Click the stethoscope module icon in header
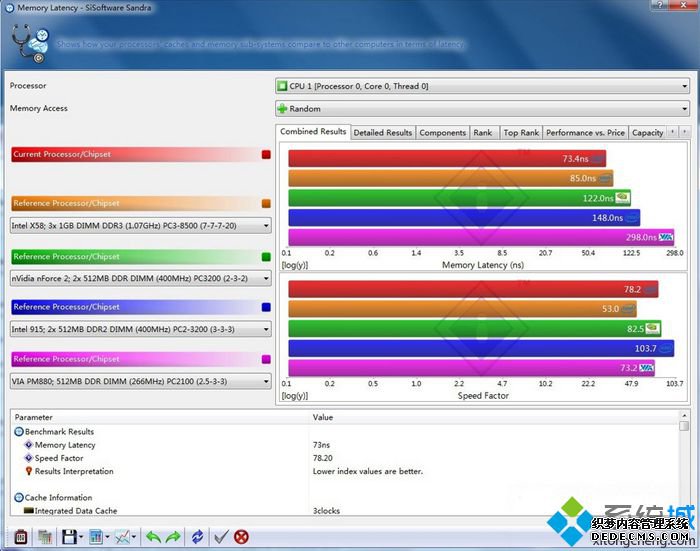The width and height of the screenshot is (700, 551). point(30,43)
